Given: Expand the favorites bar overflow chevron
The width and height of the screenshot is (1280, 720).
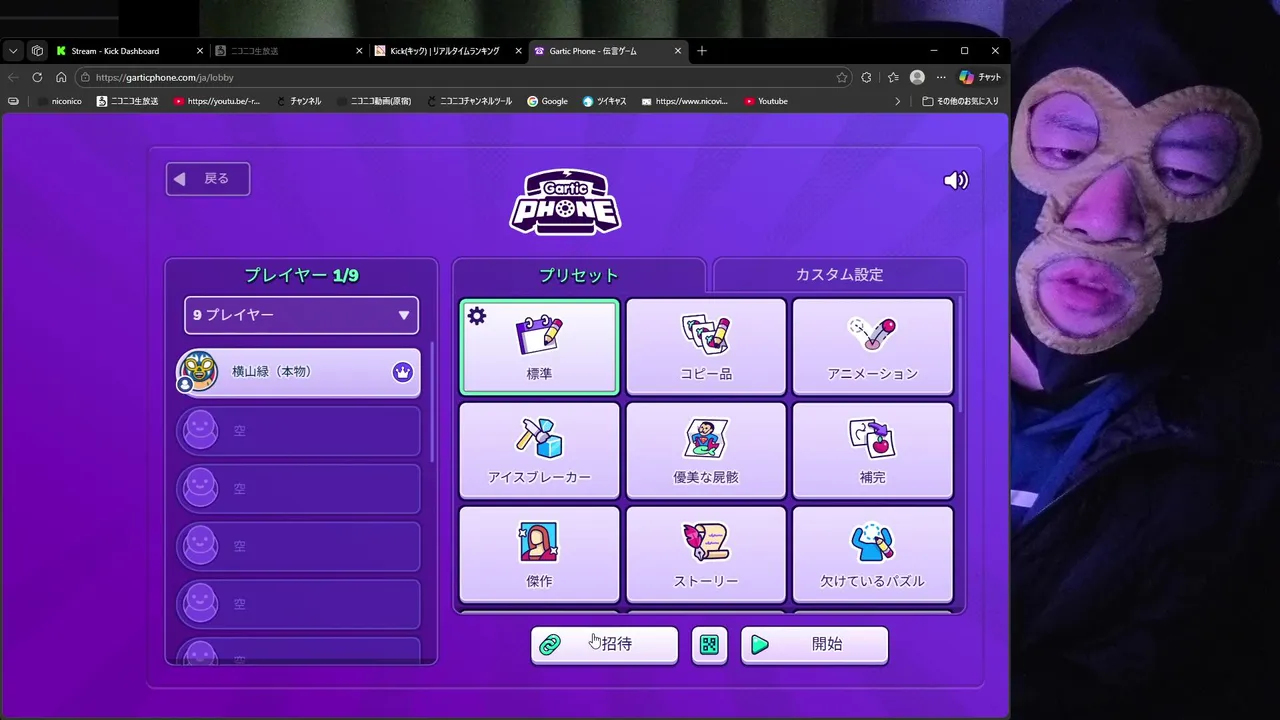Looking at the screenshot, I should click(897, 101).
